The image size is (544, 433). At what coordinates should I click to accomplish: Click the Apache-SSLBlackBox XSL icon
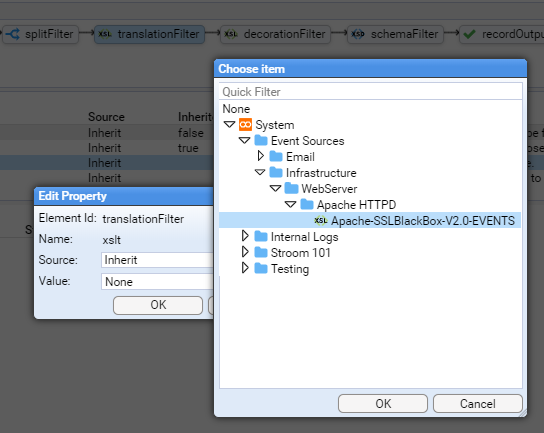321,220
